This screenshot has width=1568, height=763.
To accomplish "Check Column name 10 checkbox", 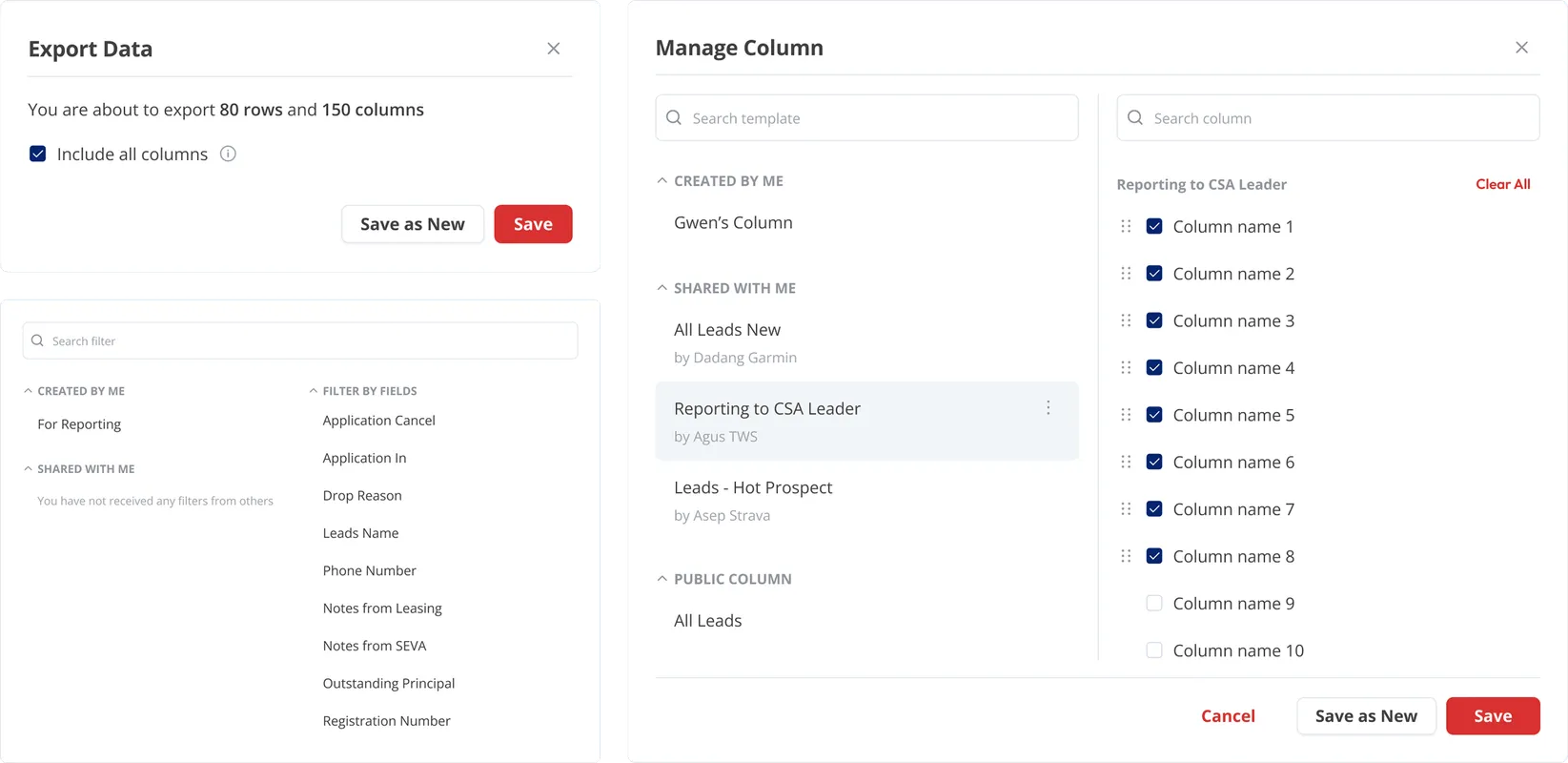I will click(x=1154, y=650).
